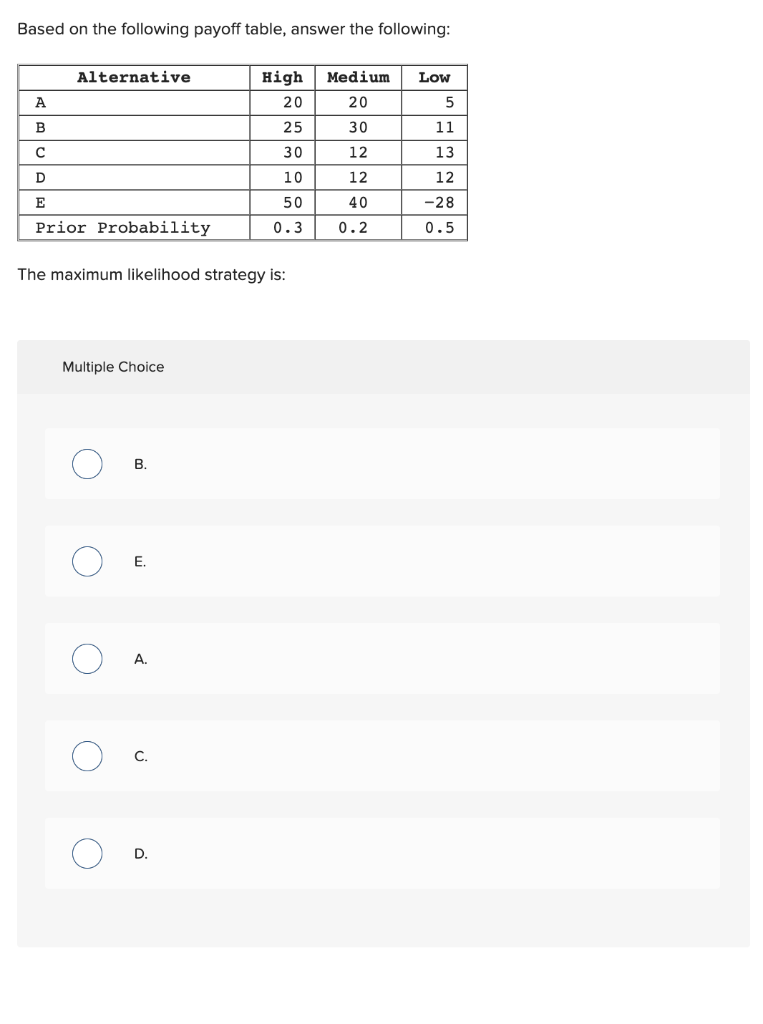The height and width of the screenshot is (1024, 763).
Task: Click the E. answer label text
Action: (139, 561)
